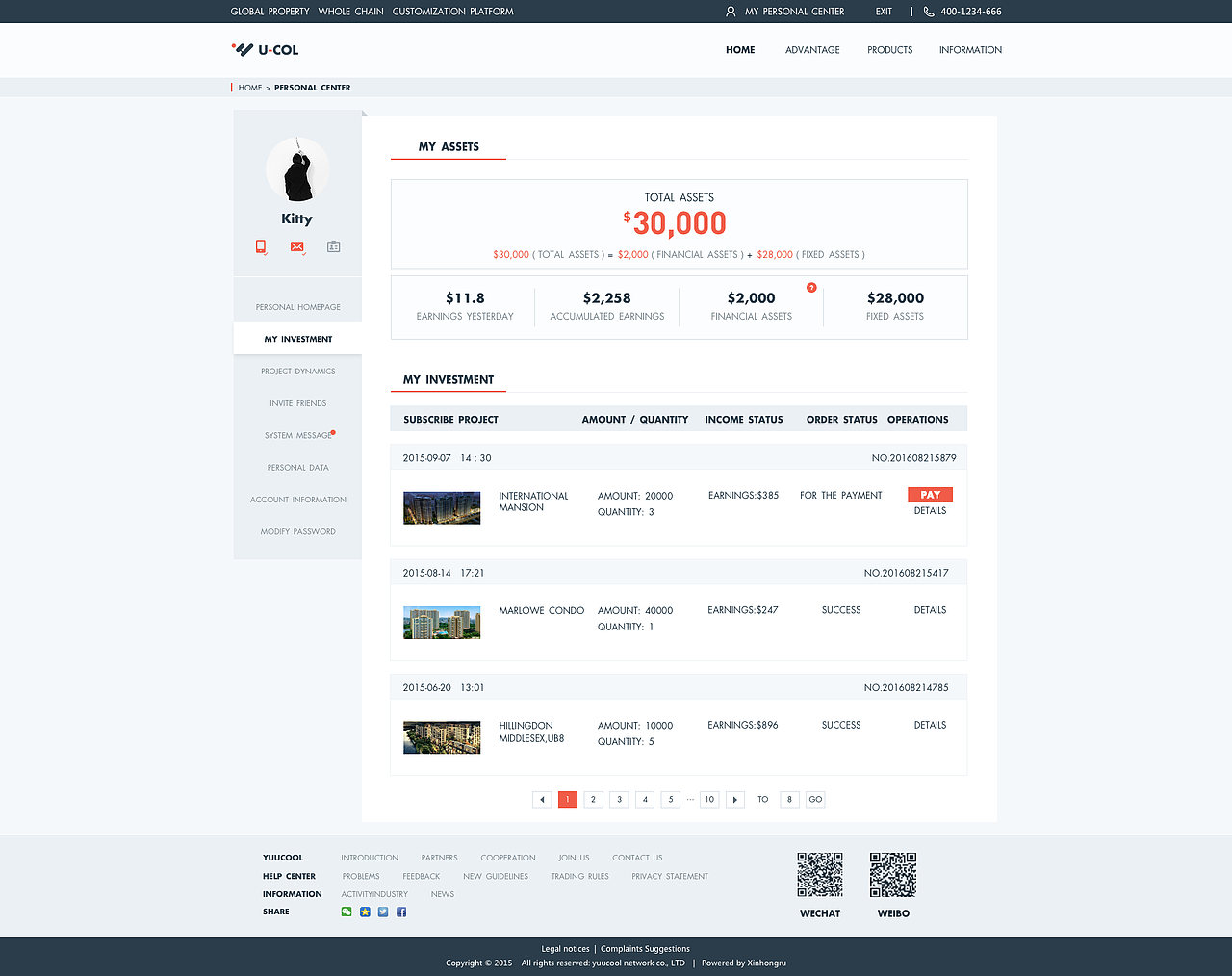Open Hillingdon Middlesex property thumbnail
Image resolution: width=1232 pixels, height=976 pixels.
point(442,737)
